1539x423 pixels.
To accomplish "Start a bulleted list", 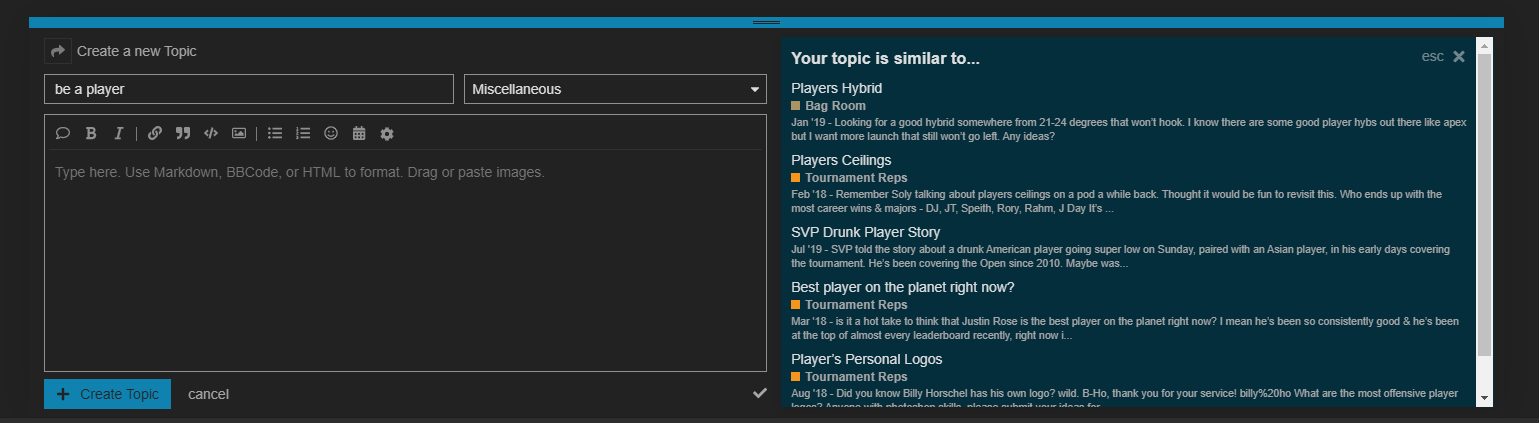I will coord(275,133).
